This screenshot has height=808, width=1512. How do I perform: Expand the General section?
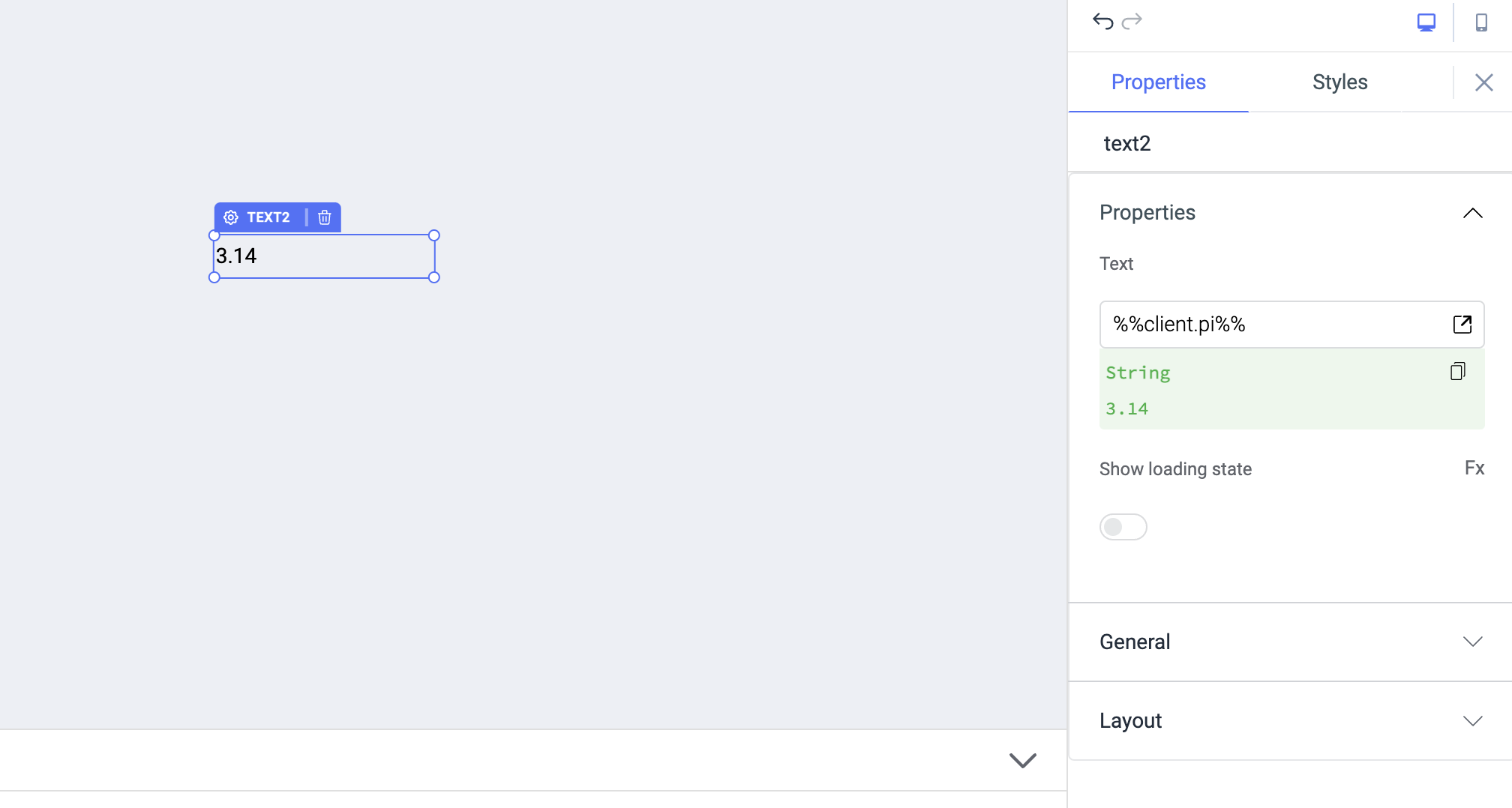click(1472, 642)
